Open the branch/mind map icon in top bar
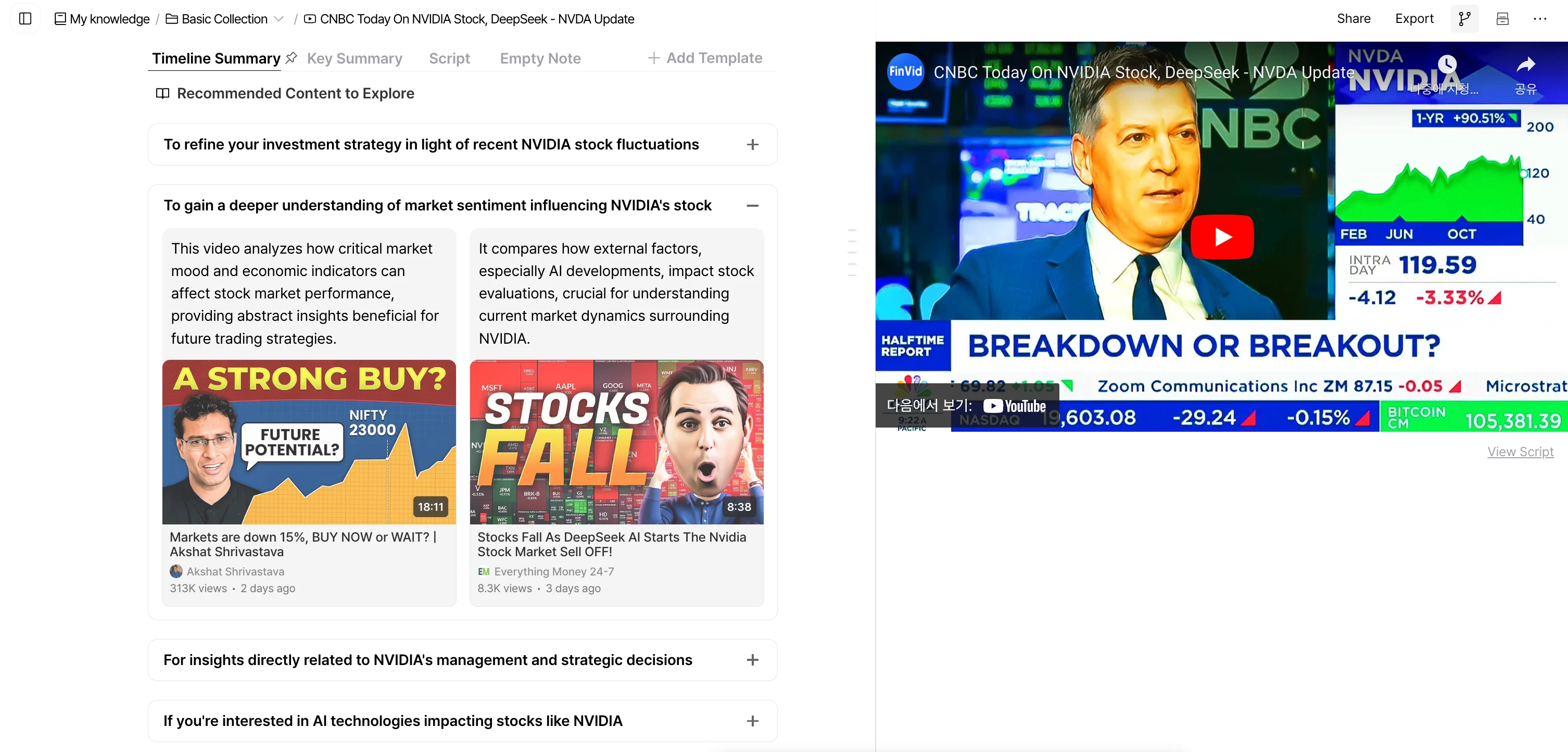Viewport: 1568px width, 752px height. [x=1464, y=19]
